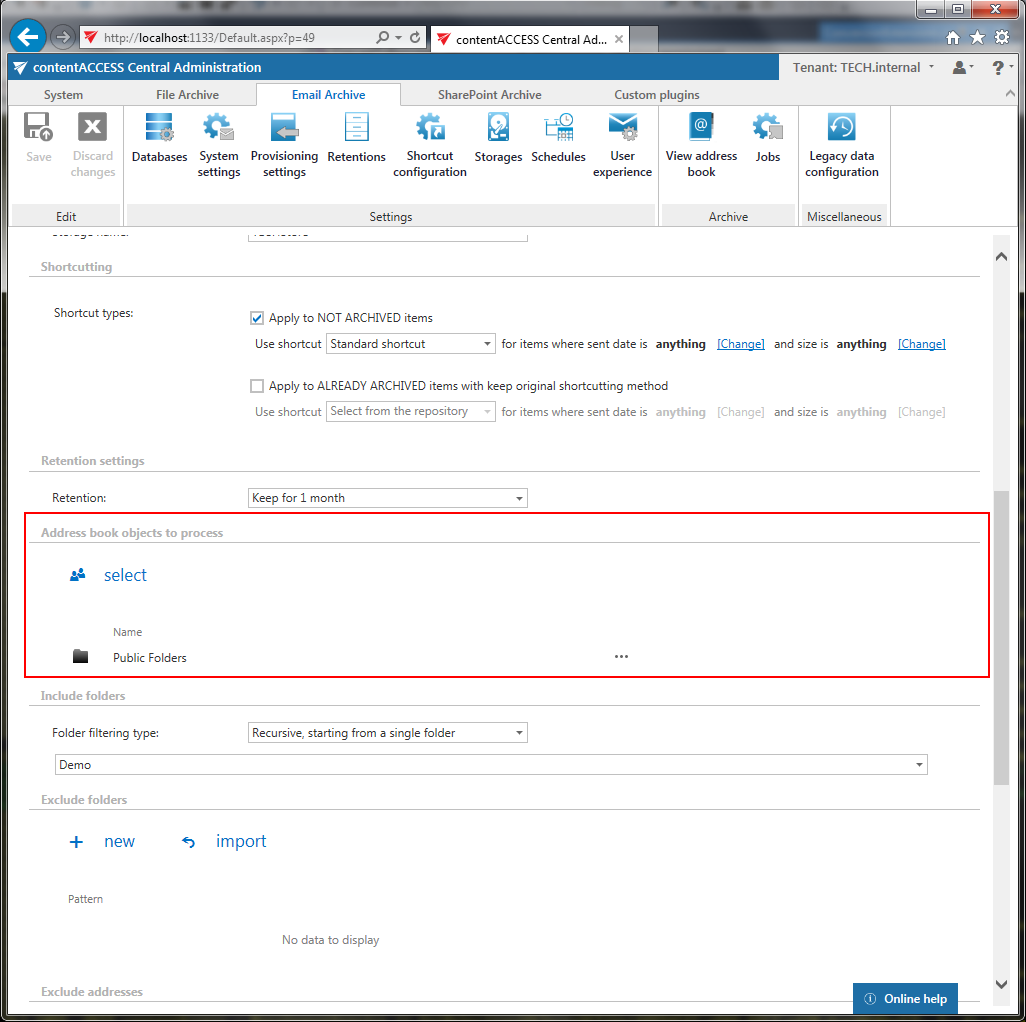This screenshot has width=1026, height=1022.
Task: Click the browser Forward arrow
Action: (x=63, y=37)
